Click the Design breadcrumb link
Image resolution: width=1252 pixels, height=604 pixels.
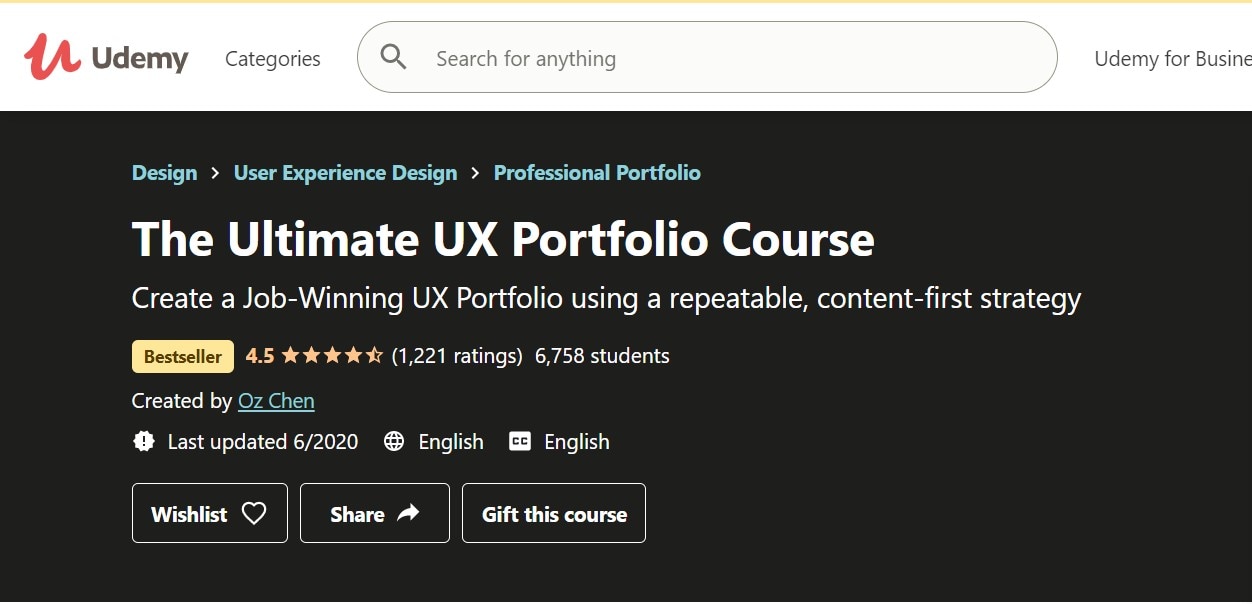click(x=164, y=173)
